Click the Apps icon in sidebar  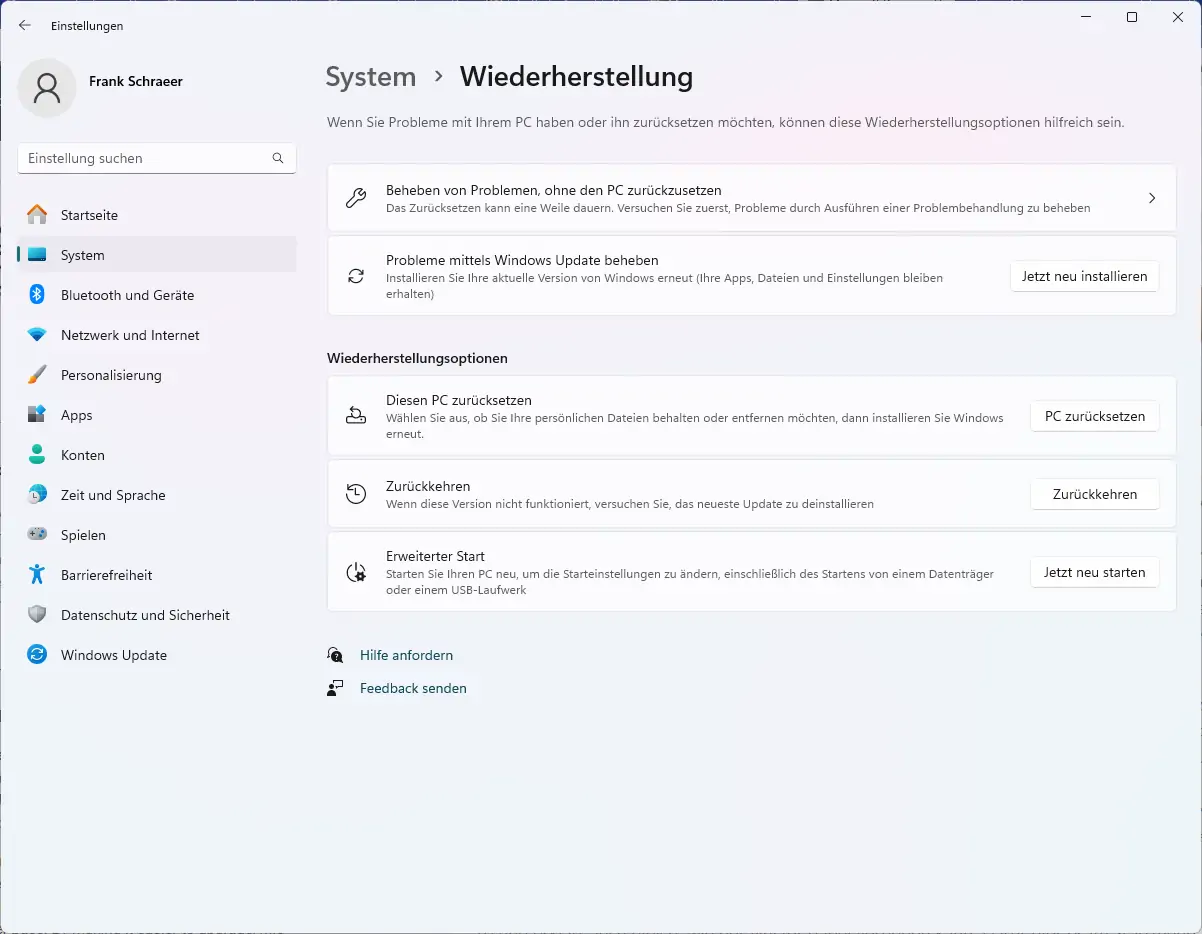click(37, 415)
